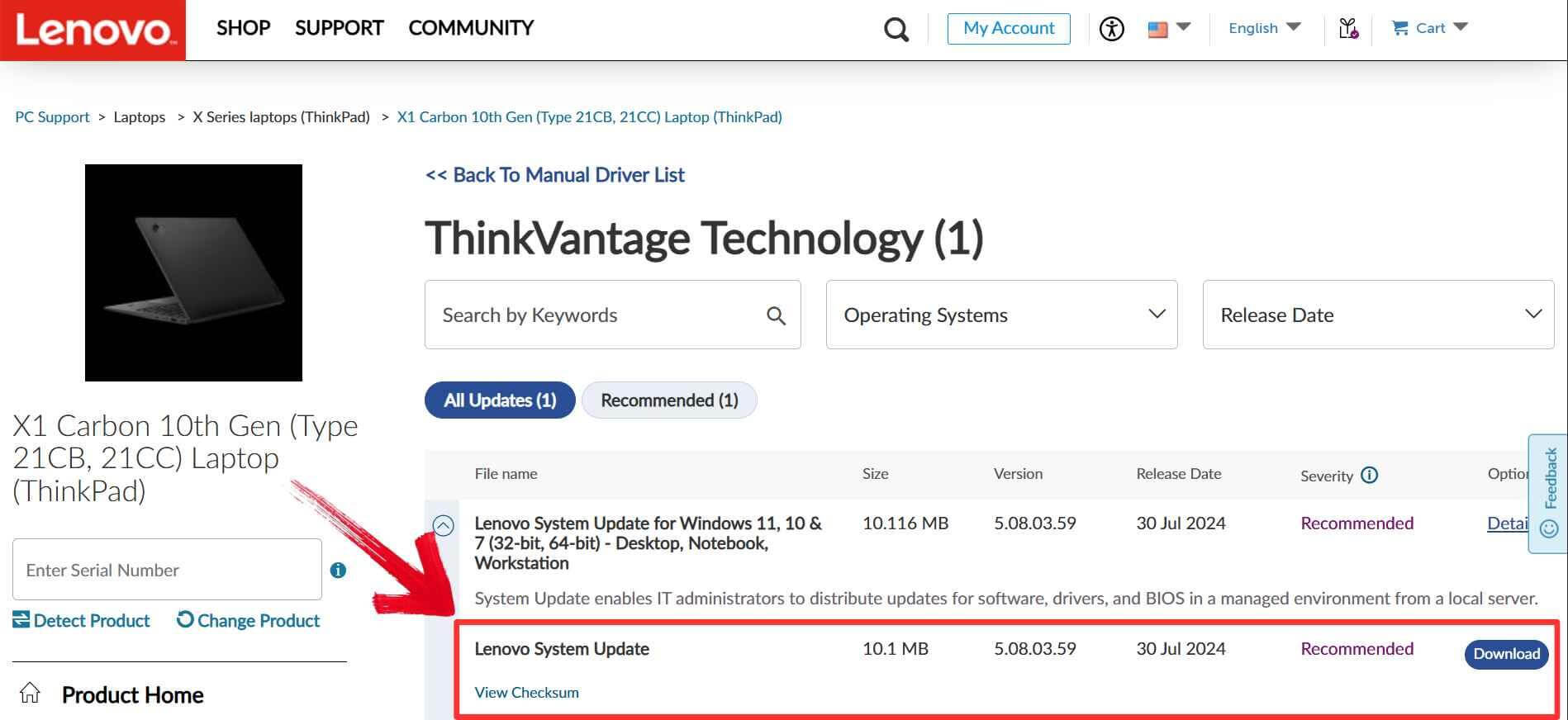
Task: Open the Release Date filter dropdown
Action: pyautogui.click(x=1378, y=315)
